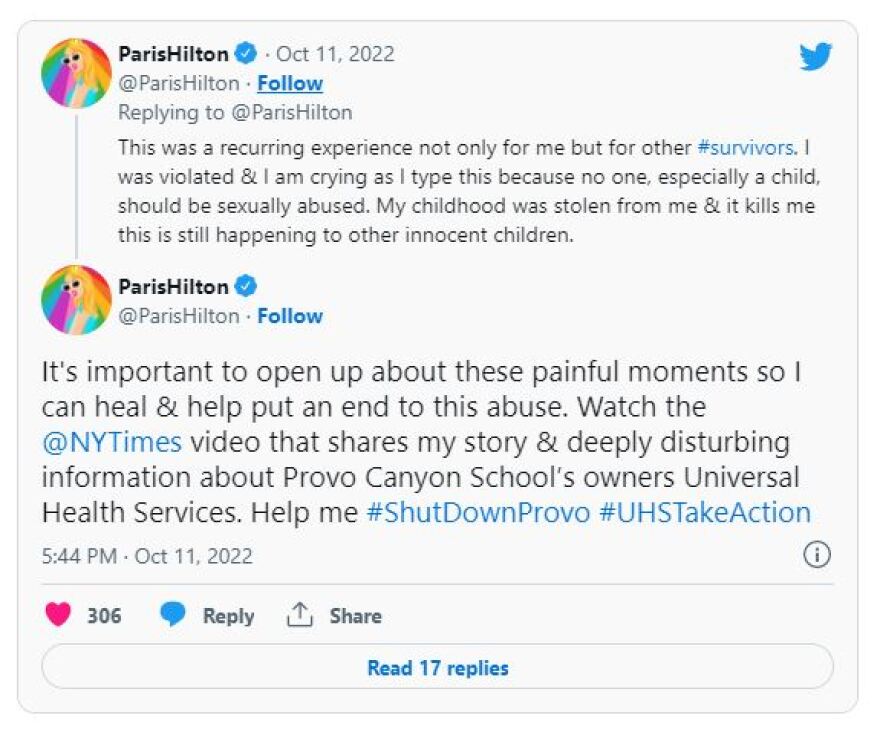Open the tweet info circle icon

[817, 555]
